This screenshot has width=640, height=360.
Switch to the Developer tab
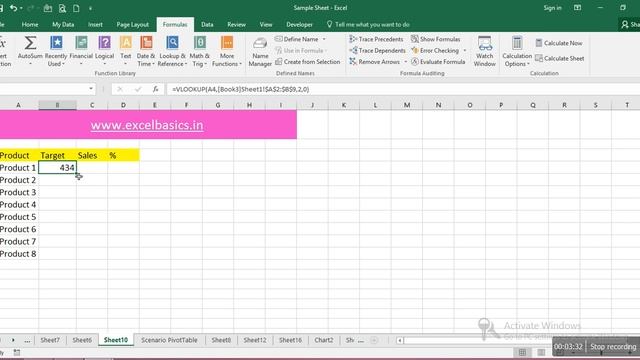pos(299,24)
